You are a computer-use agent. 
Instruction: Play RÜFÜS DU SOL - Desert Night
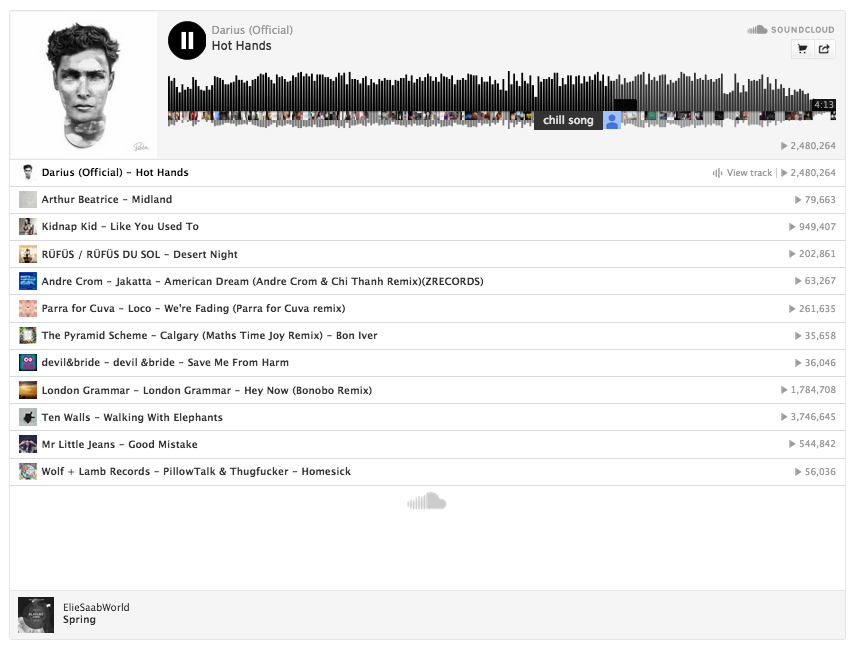pyautogui.click(x=139, y=254)
